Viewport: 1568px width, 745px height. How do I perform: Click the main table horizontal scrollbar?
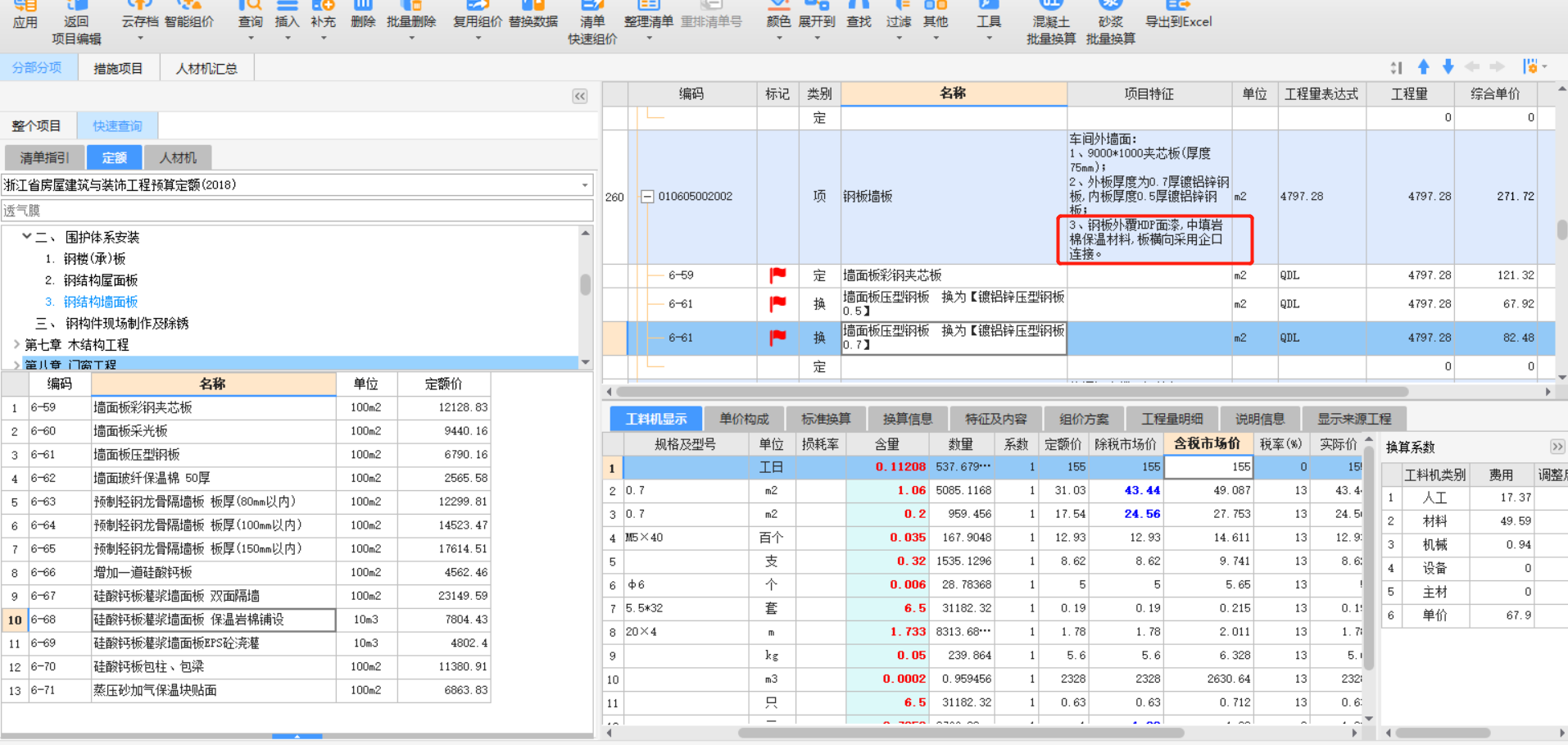pos(1011,392)
